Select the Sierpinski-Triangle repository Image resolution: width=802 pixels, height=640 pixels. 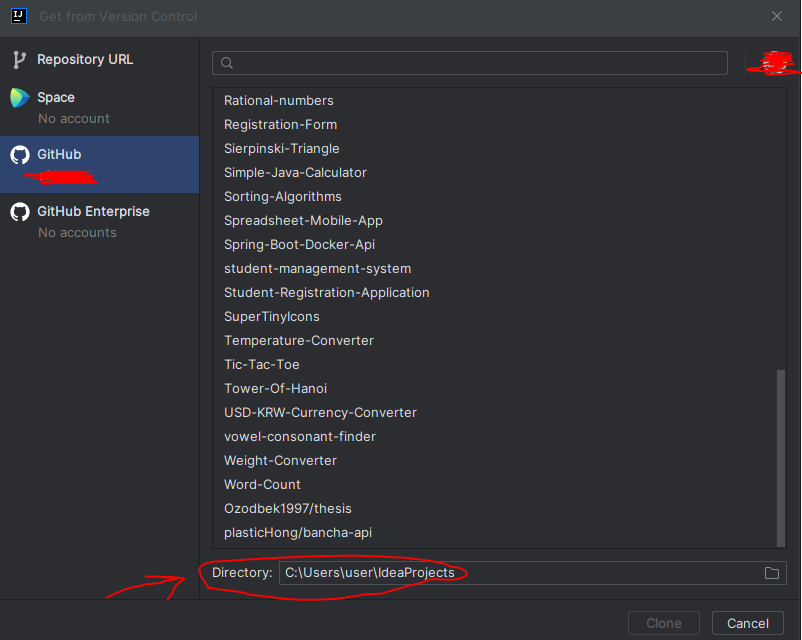[499, 149]
